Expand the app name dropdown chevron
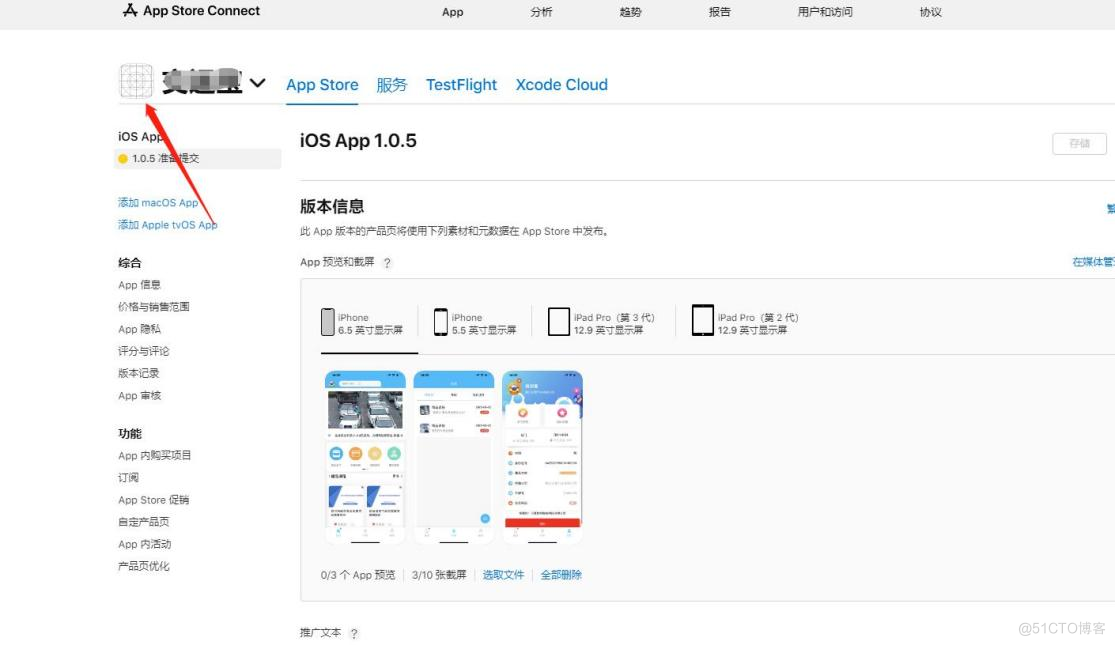This screenshot has height=645, width=1115. 257,83
